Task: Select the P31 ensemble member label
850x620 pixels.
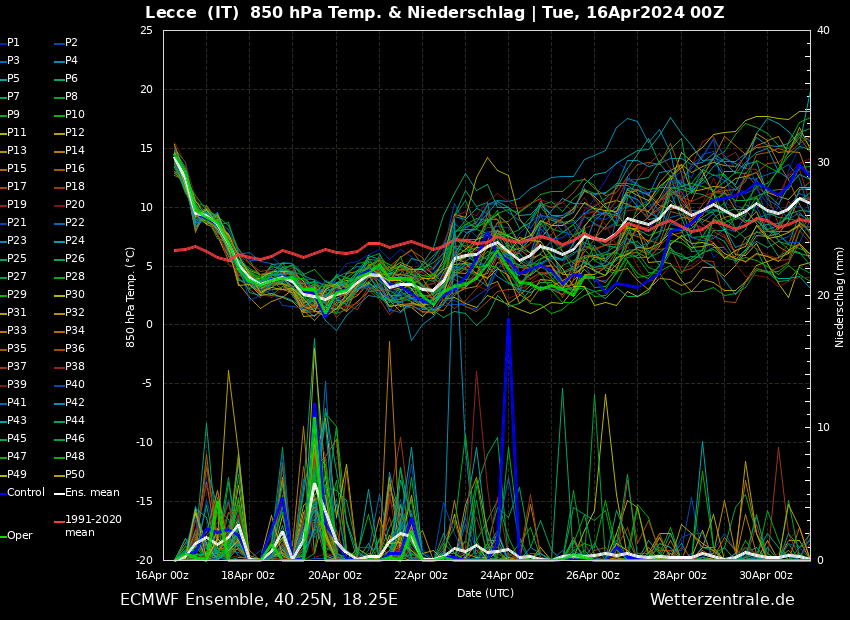Action: [13, 312]
